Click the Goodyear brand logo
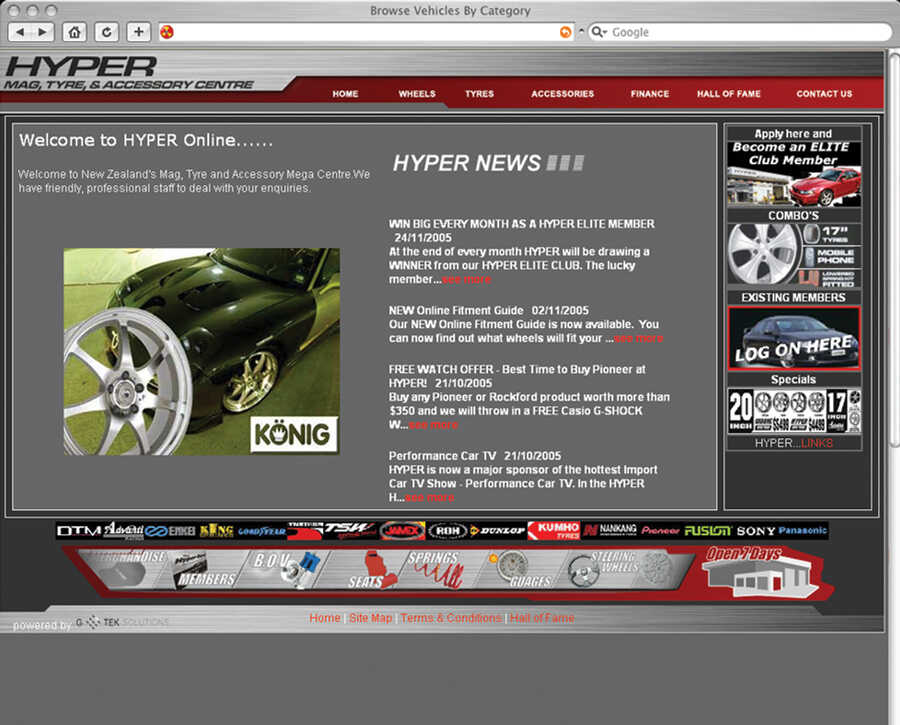 click(x=262, y=532)
